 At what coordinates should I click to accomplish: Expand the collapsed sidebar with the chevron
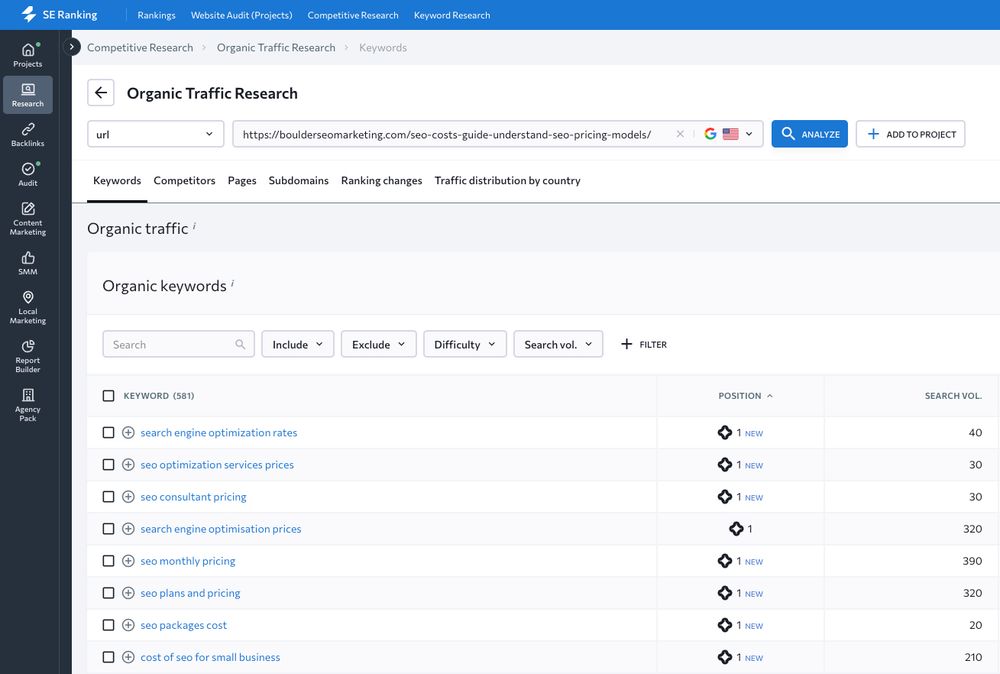pos(72,47)
